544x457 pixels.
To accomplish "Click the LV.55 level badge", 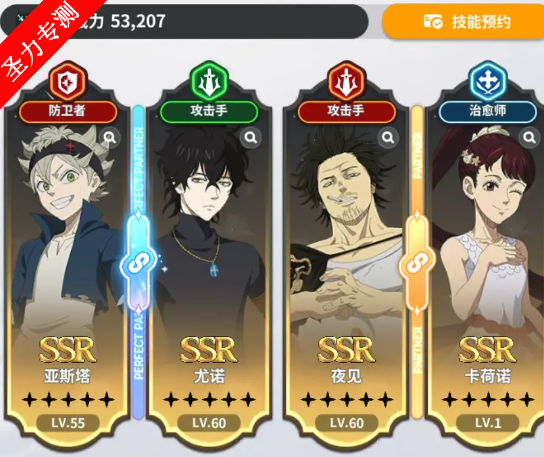I will pos(68,423).
